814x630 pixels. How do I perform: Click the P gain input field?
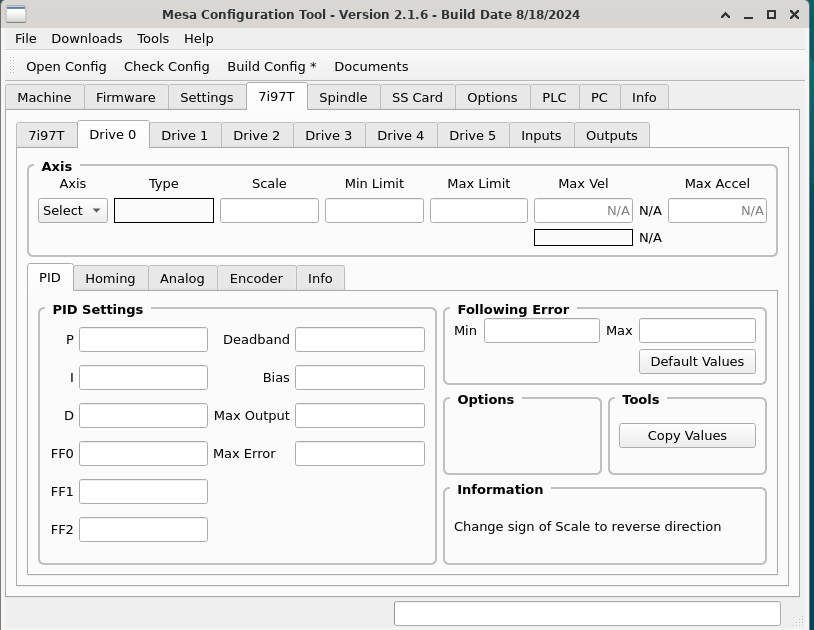[x=143, y=339]
